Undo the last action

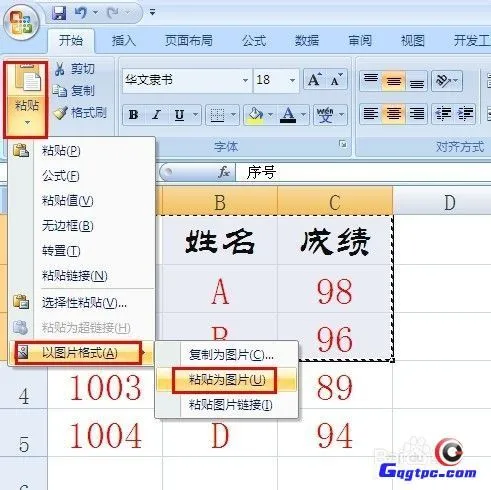click(80, 13)
